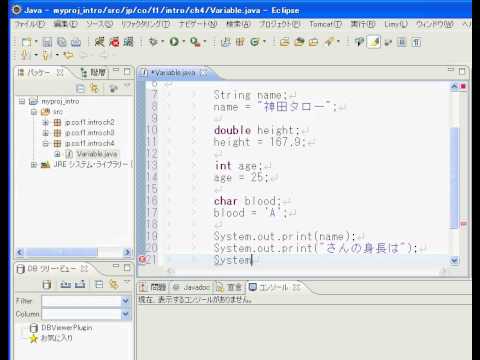Open the New wizard dropdown arrow
Screen dimensions: 480x360
coord(36,42)
